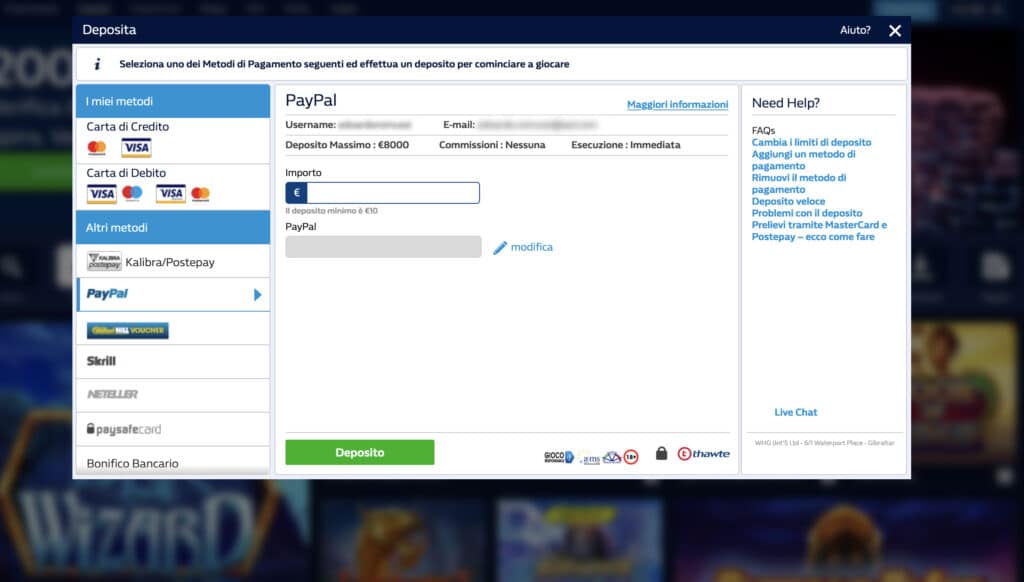Open Deposito veloce FAQ link

tap(788, 201)
